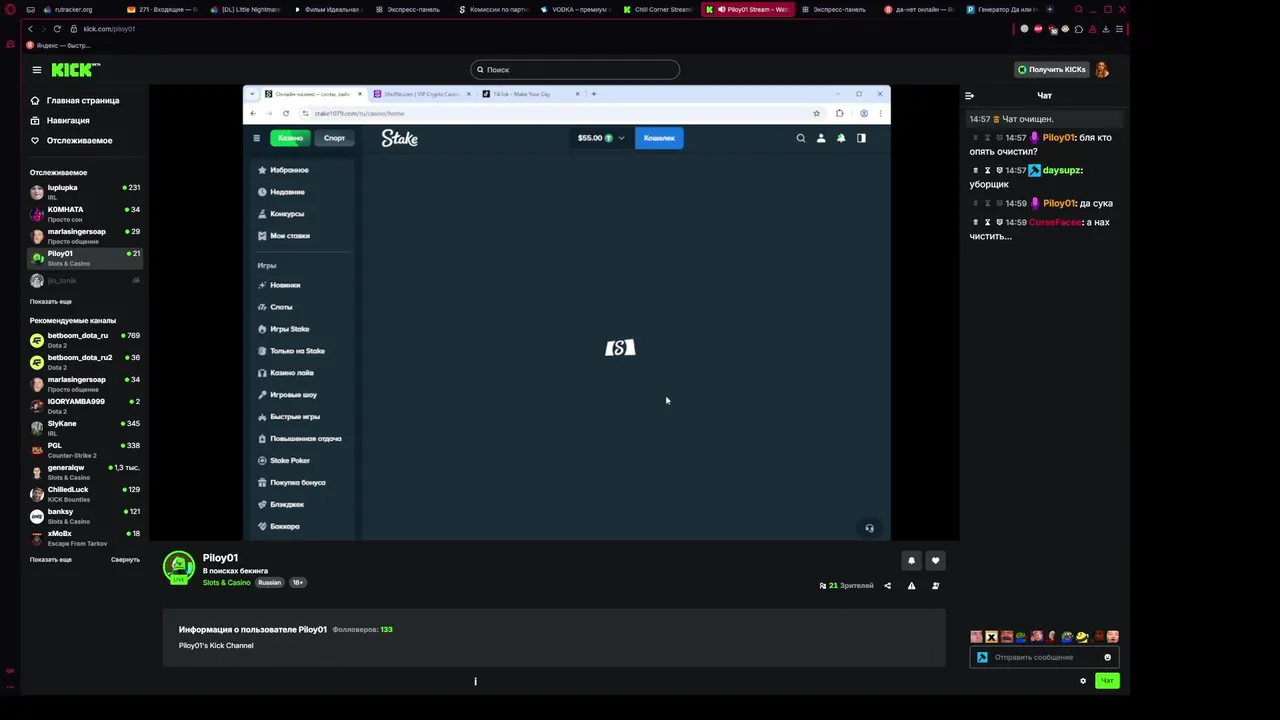Open followed channel KOMHATA
Image resolution: width=1280 pixels, height=720 pixels.
click(x=85, y=214)
